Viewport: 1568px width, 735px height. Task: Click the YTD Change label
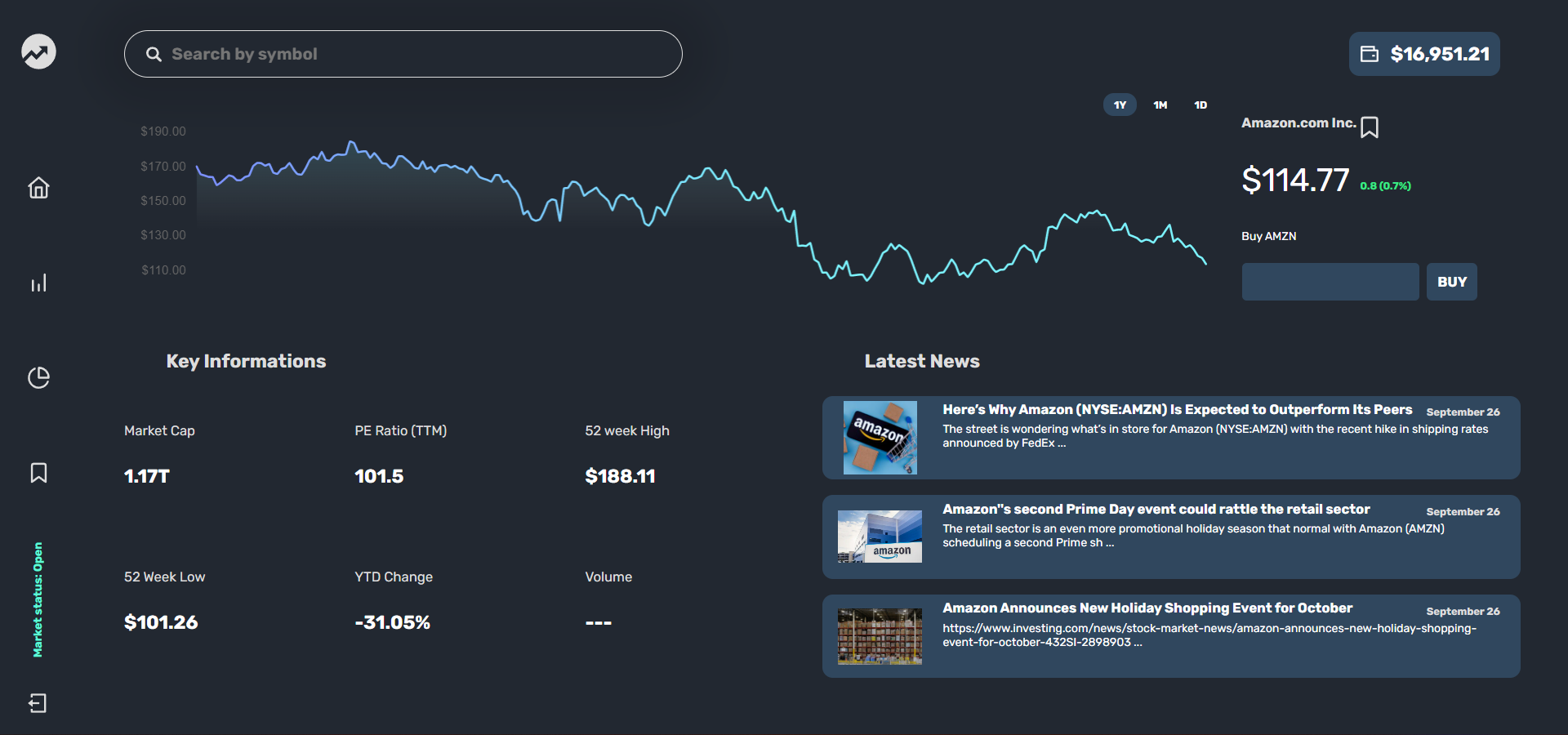pos(394,577)
